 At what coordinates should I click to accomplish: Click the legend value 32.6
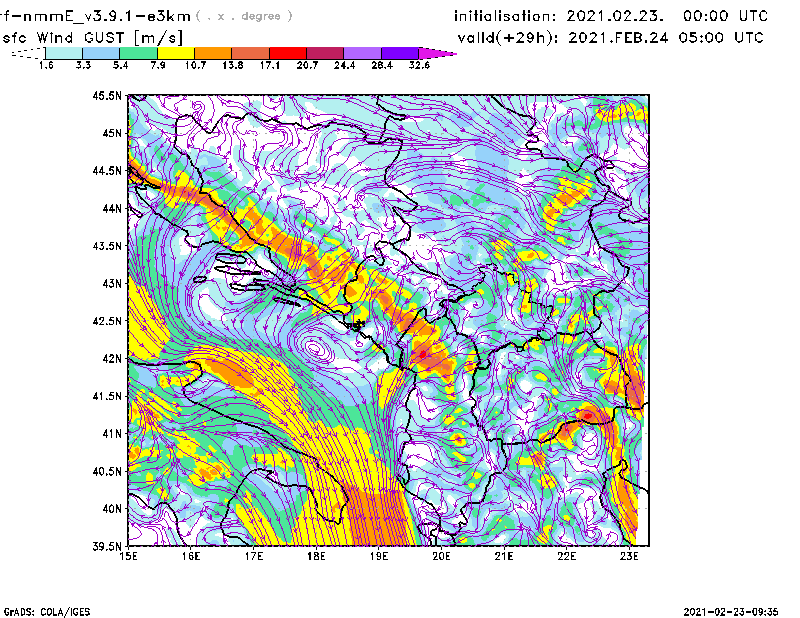(419, 65)
